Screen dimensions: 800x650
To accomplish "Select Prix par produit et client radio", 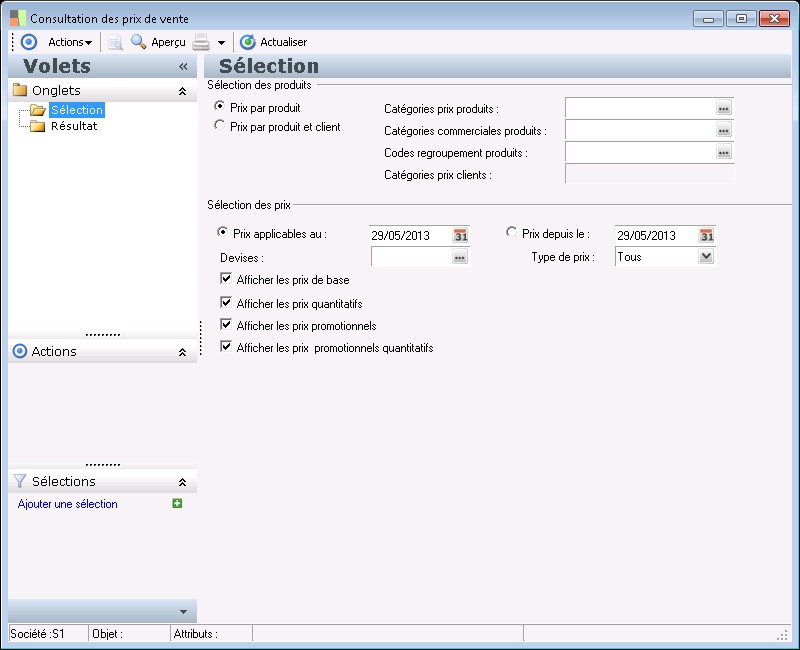I will point(219,125).
